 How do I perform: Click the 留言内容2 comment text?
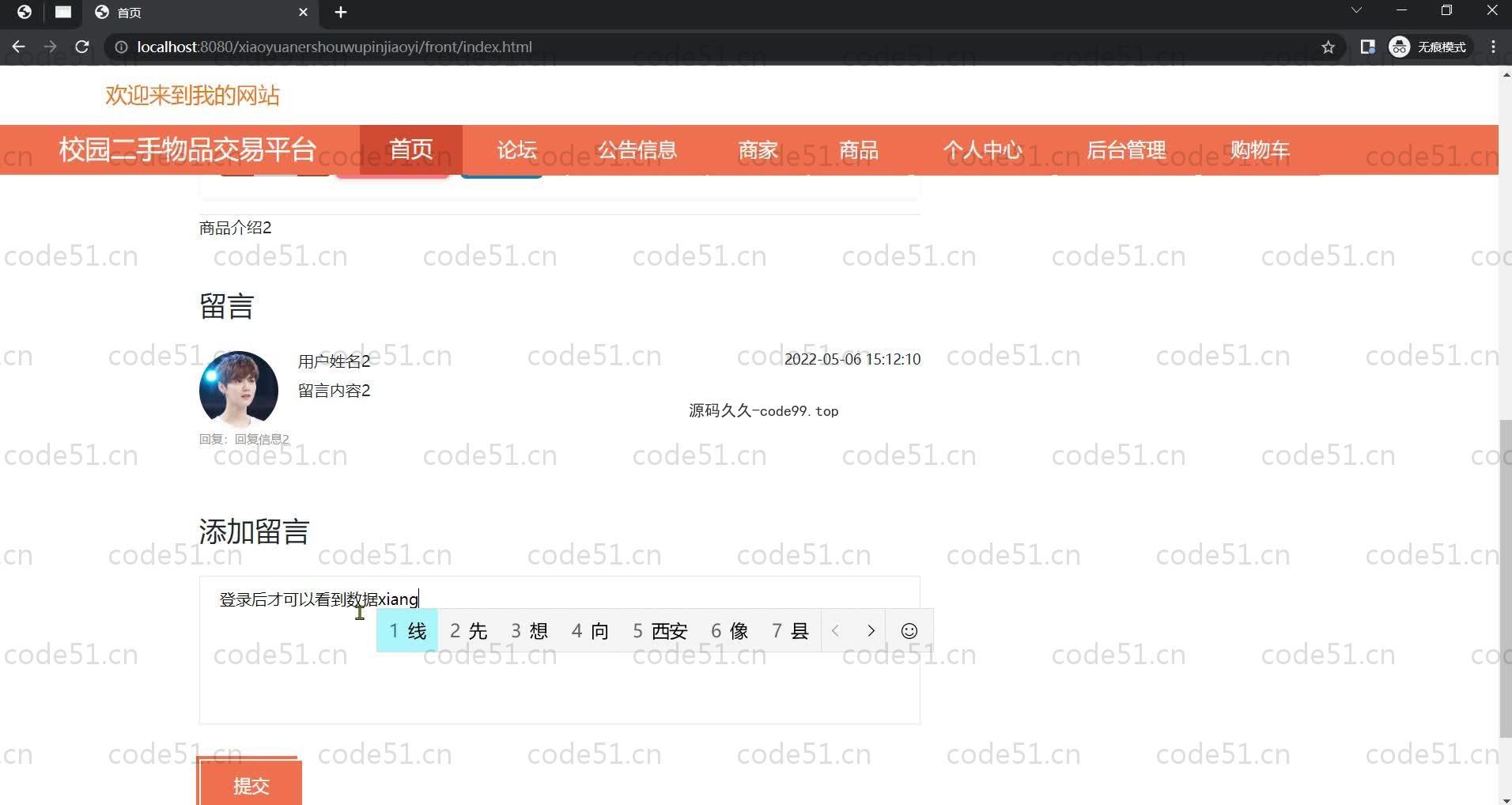(334, 391)
